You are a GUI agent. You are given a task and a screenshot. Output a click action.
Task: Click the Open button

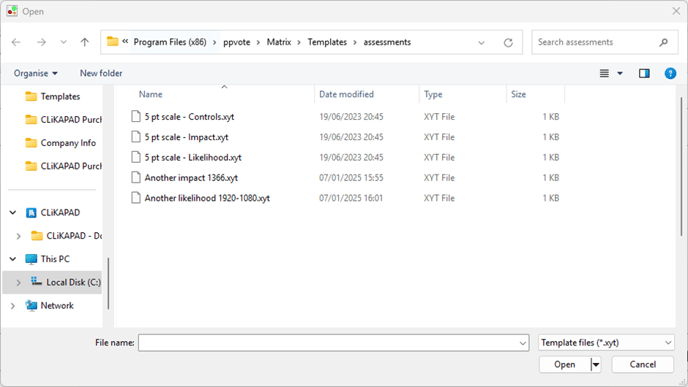pyautogui.click(x=565, y=365)
